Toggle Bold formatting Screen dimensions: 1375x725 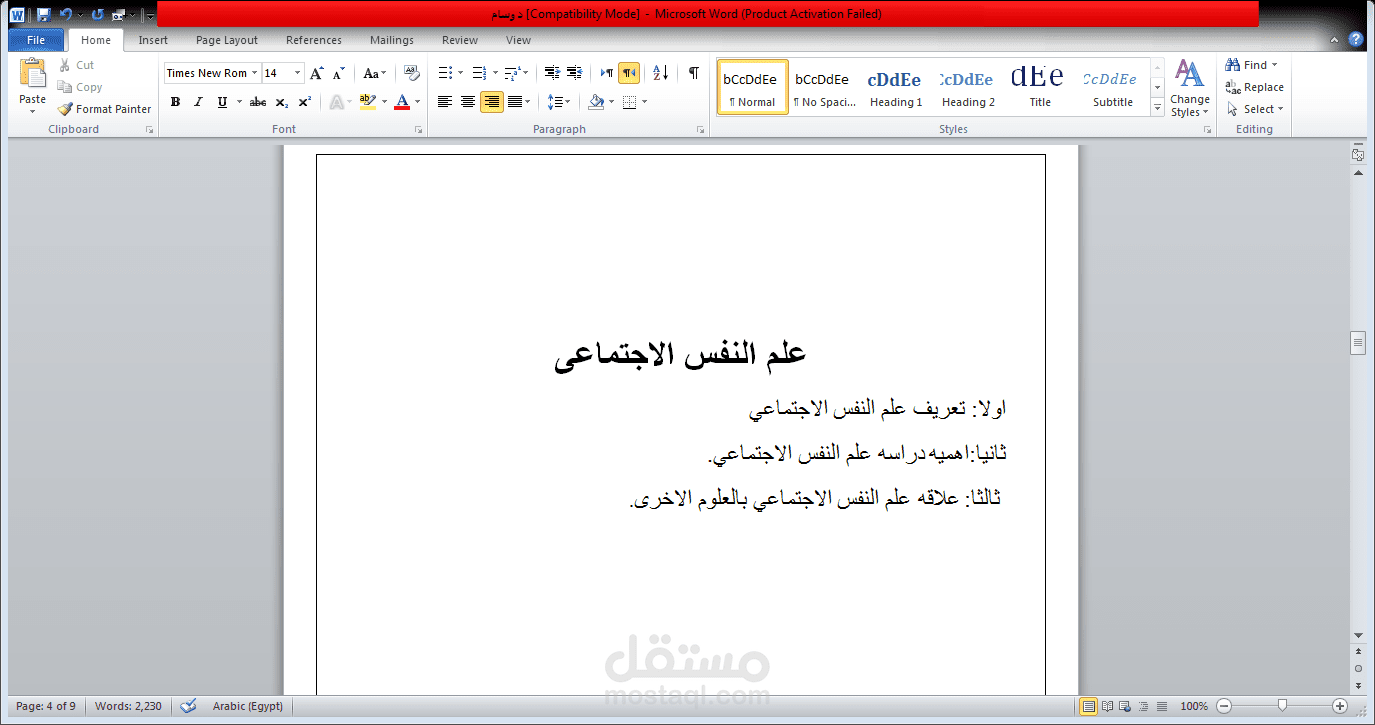tap(176, 102)
